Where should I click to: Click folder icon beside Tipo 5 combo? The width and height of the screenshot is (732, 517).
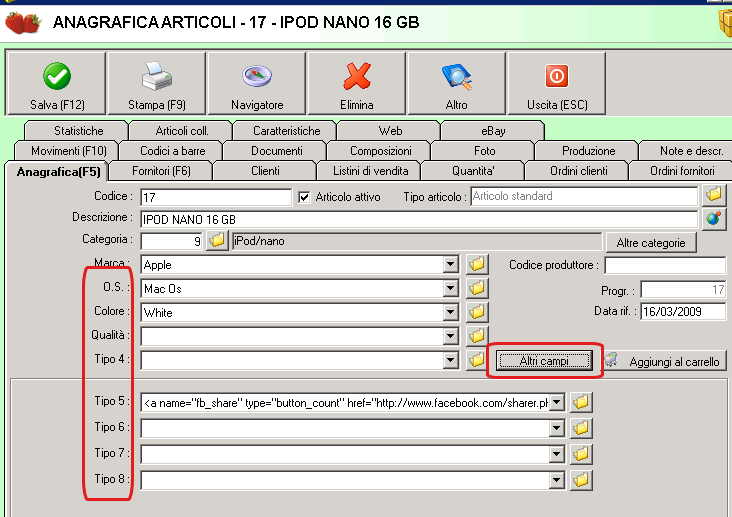(x=581, y=402)
